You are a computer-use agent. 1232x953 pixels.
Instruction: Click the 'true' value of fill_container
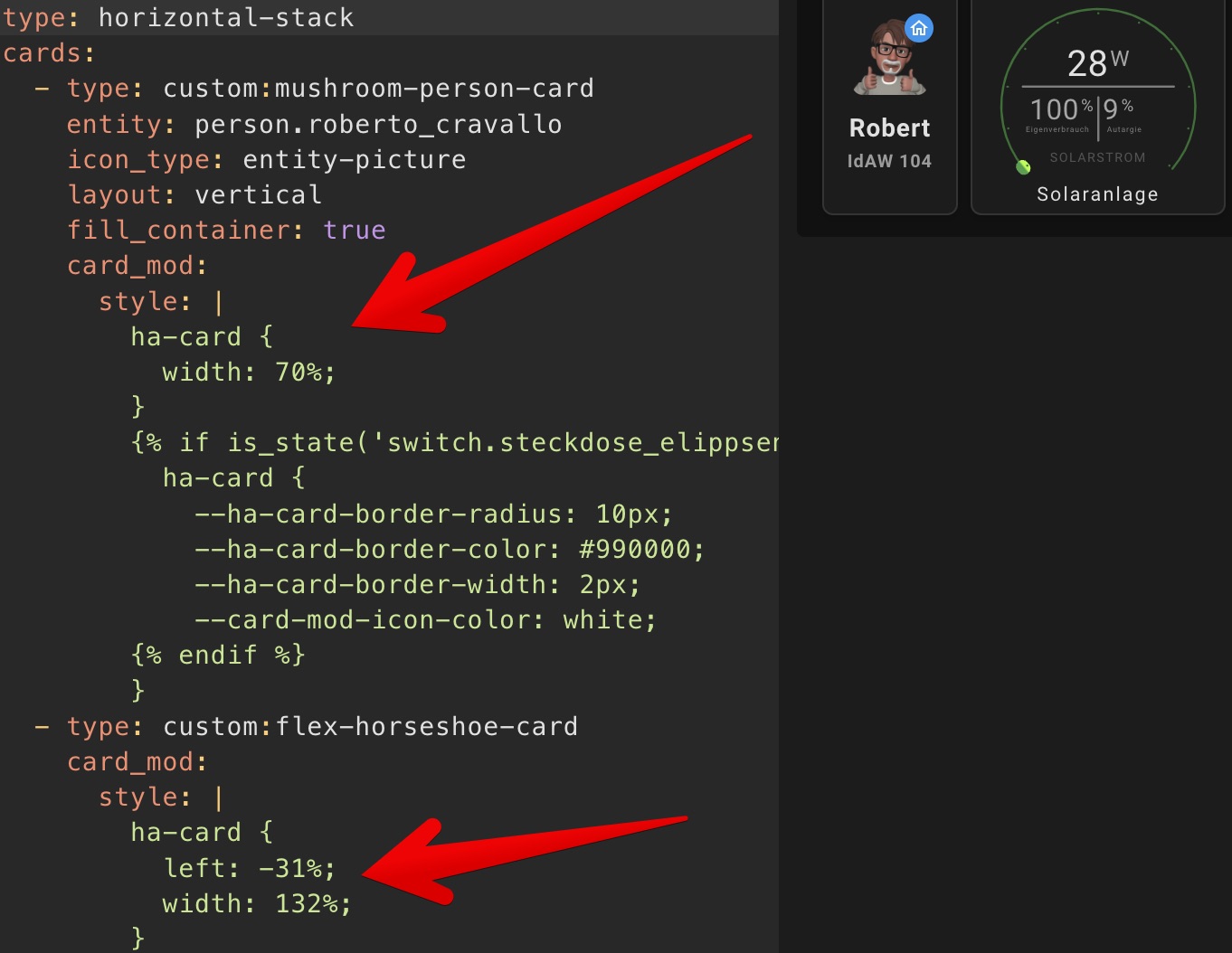tap(354, 231)
